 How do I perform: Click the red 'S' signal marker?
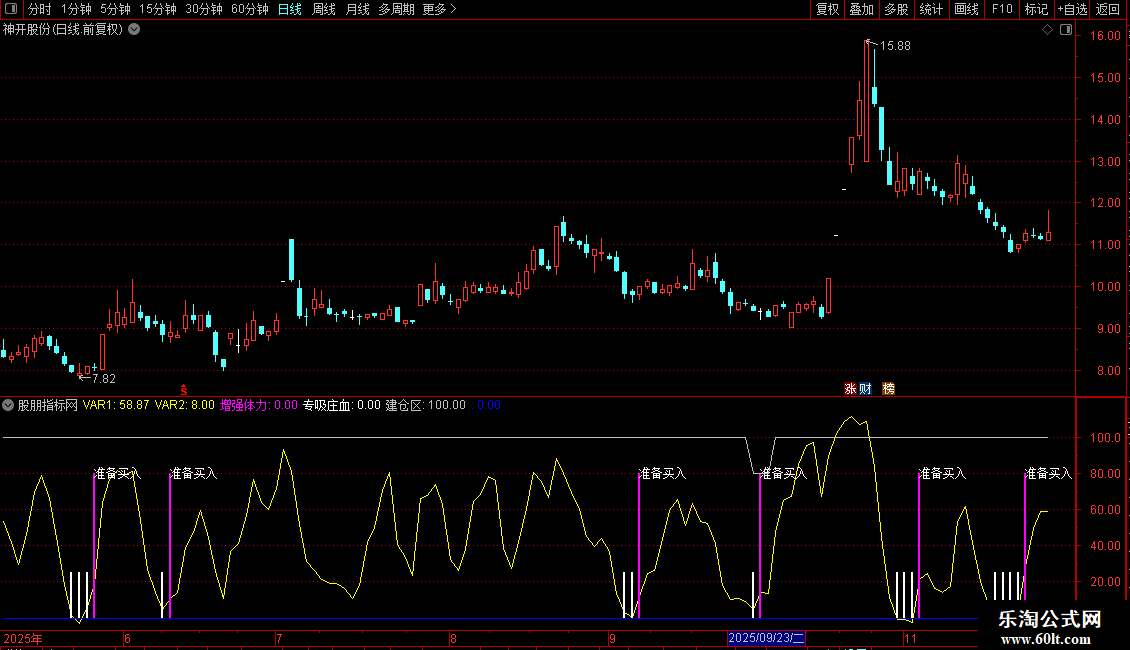pyautogui.click(x=183, y=388)
